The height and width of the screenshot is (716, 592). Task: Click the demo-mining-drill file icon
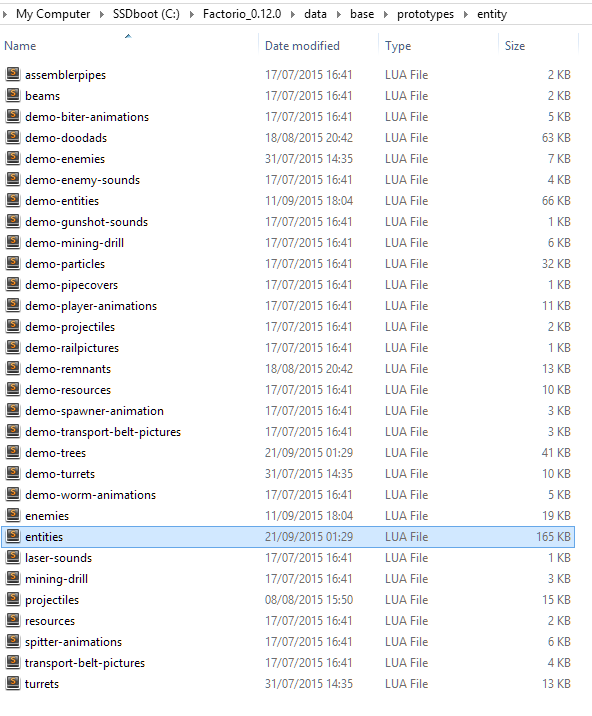[13, 242]
